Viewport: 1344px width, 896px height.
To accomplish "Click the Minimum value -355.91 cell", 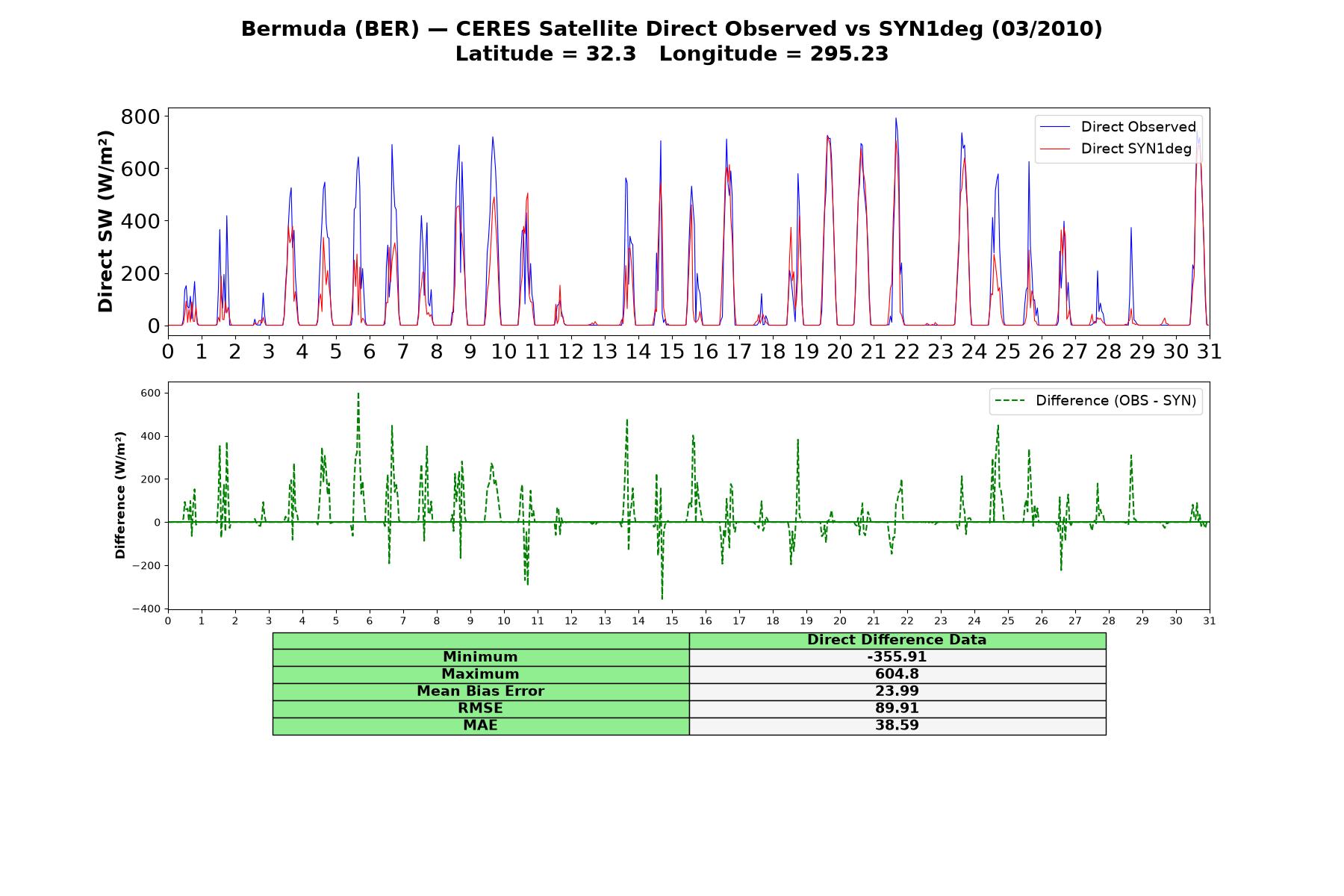I will [897, 657].
